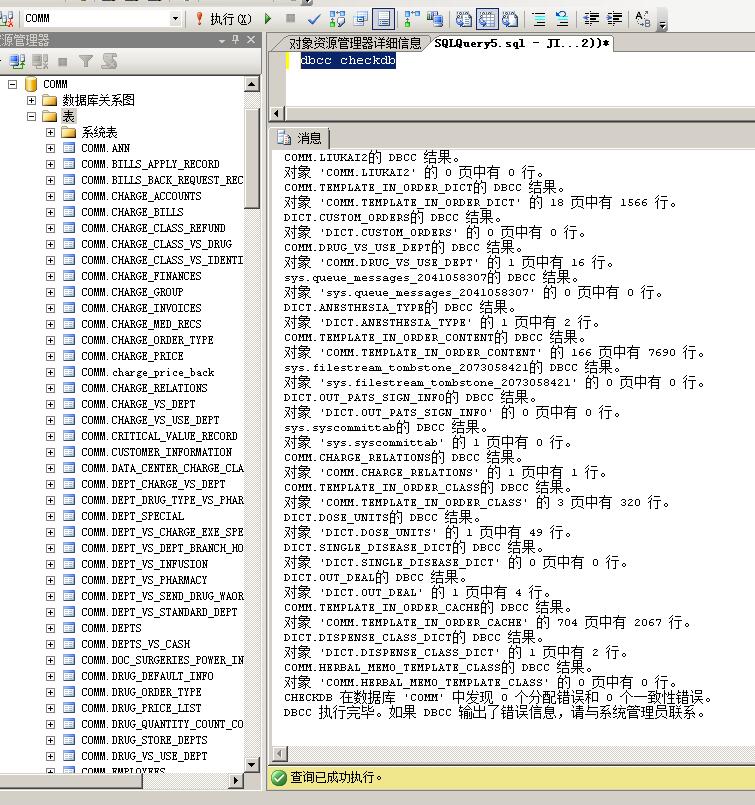Open the available databases COMM dropdown
This screenshot has width=755, height=805.
pos(175,19)
